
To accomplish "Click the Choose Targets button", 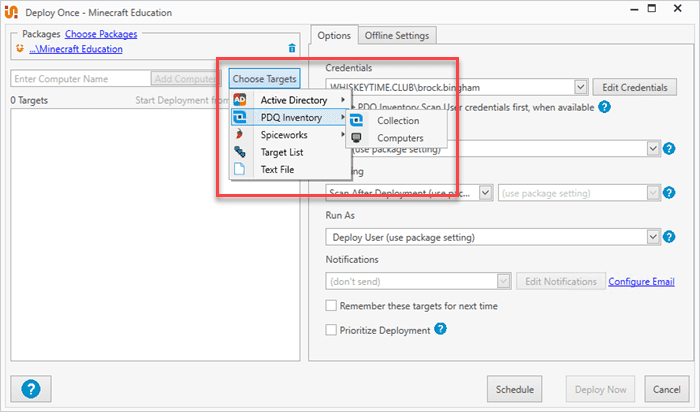I will [264, 79].
